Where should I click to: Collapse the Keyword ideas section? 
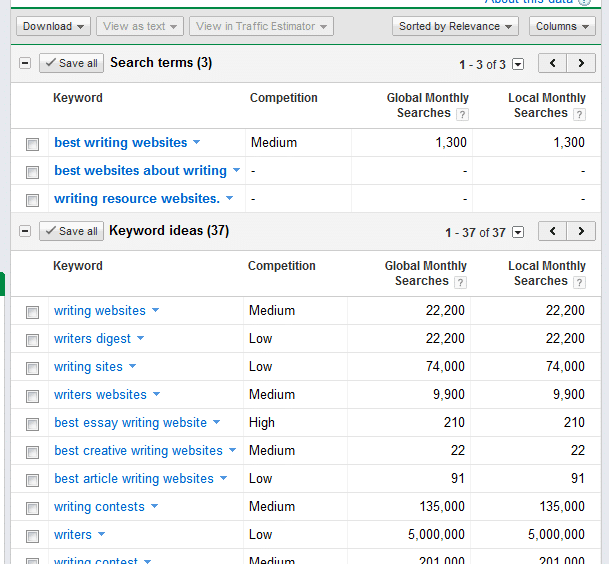pos(25,231)
